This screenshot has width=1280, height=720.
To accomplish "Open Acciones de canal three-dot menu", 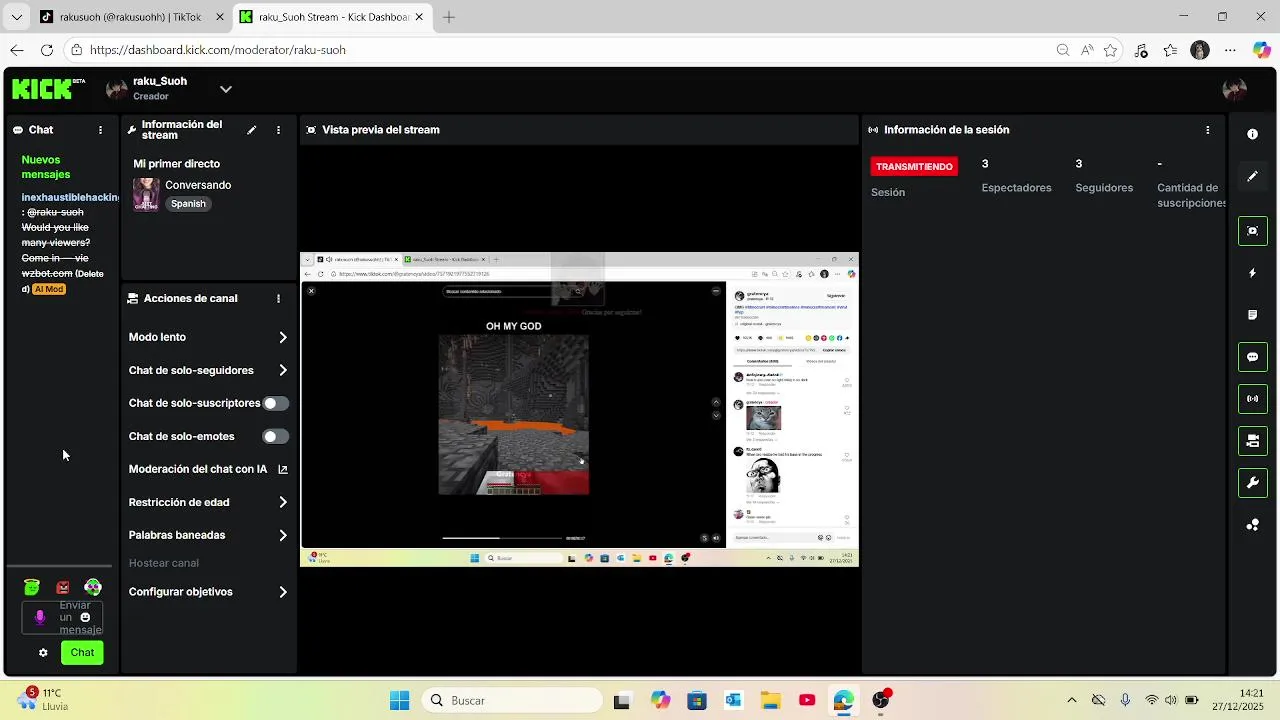I will [x=279, y=298].
